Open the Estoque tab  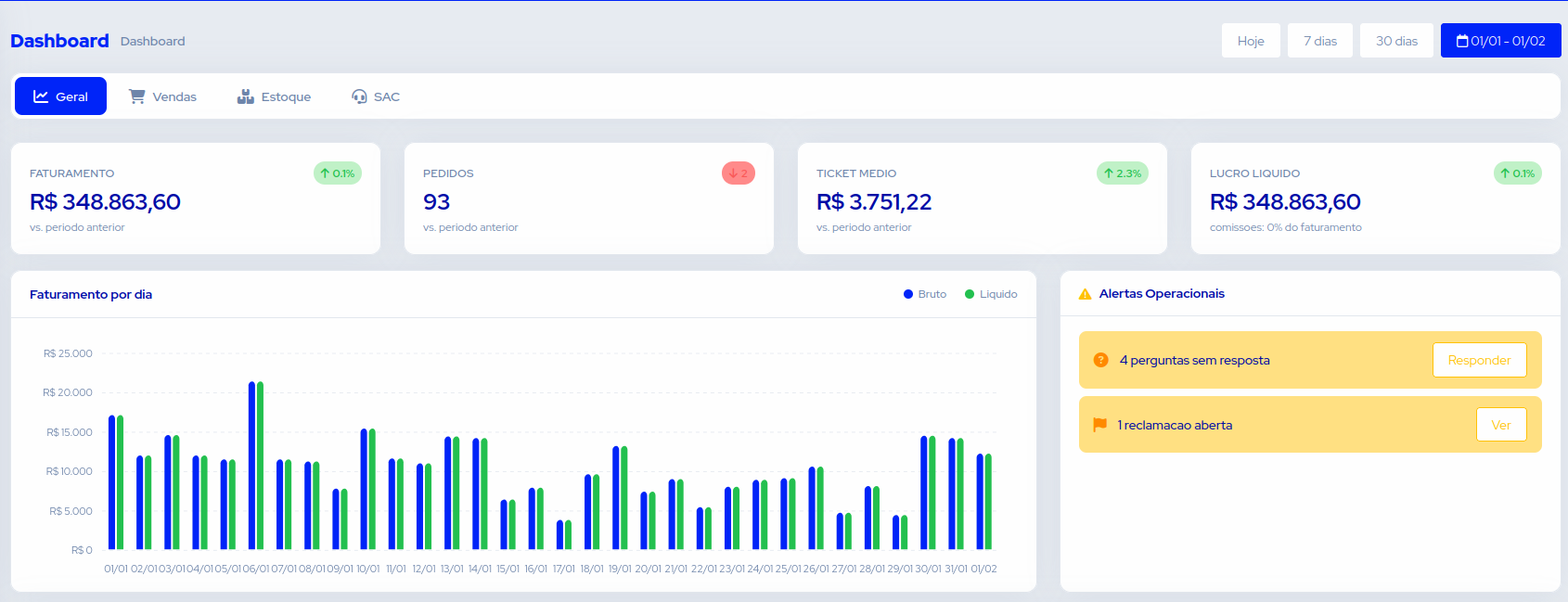[x=274, y=96]
